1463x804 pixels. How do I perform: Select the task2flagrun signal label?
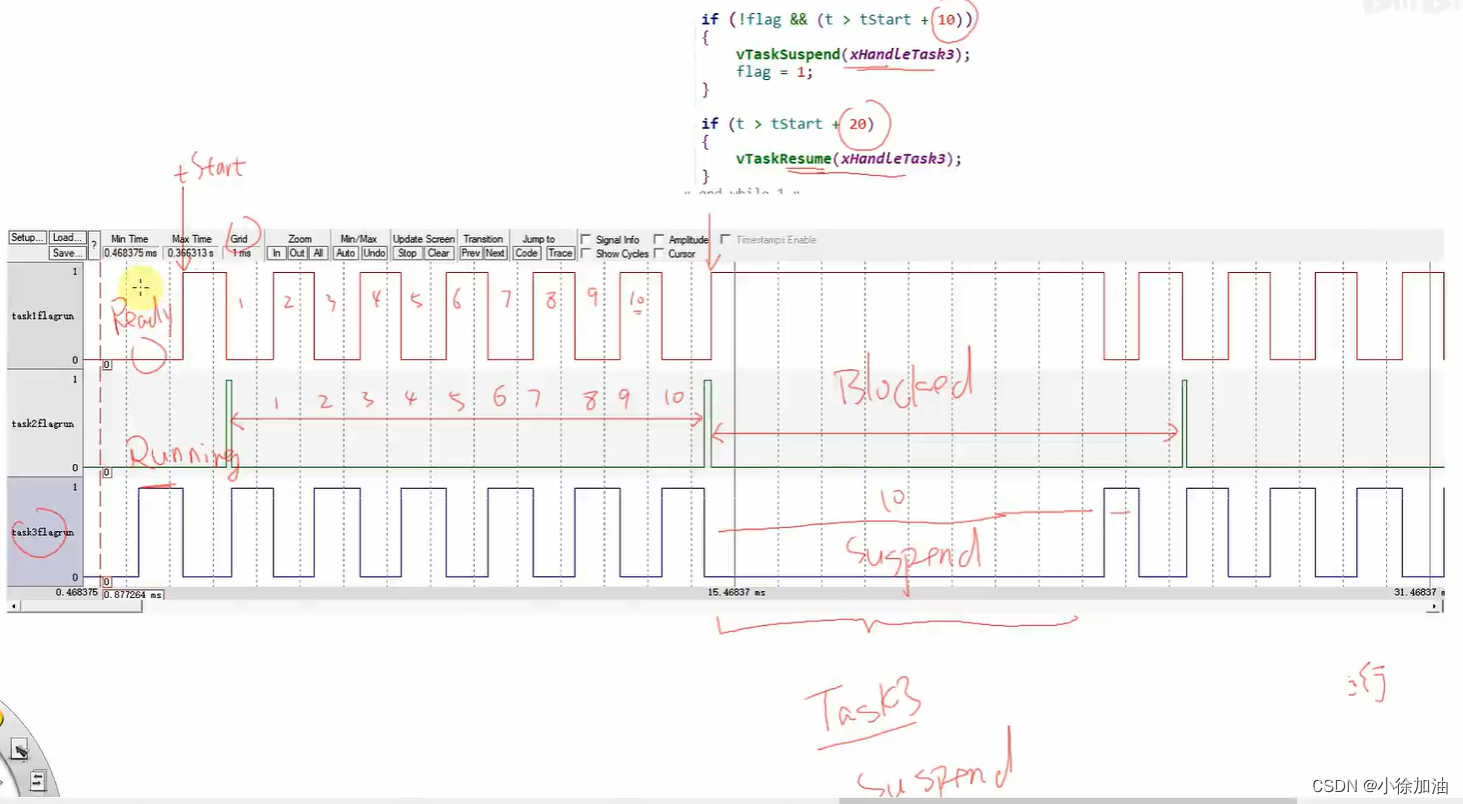click(42, 423)
